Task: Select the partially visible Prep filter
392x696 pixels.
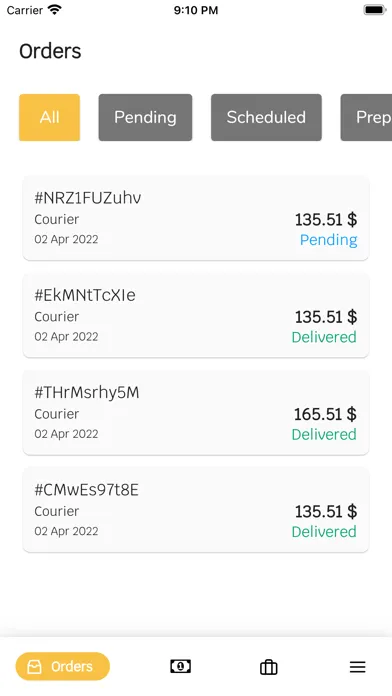Action: pos(366,117)
